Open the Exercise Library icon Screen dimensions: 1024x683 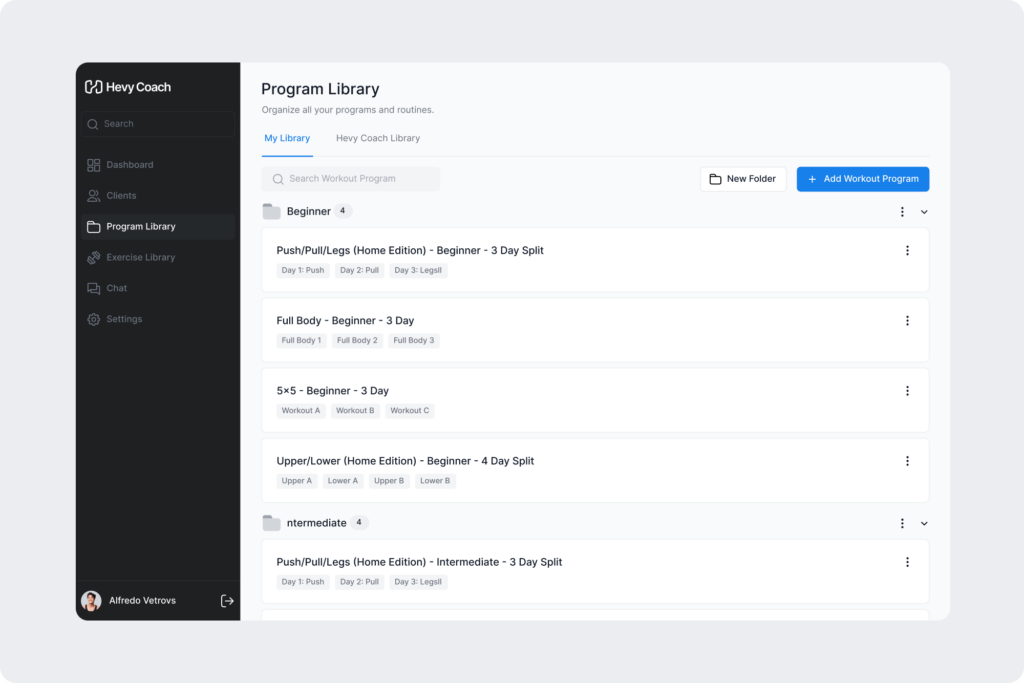pyautogui.click(x=92, y=257)
